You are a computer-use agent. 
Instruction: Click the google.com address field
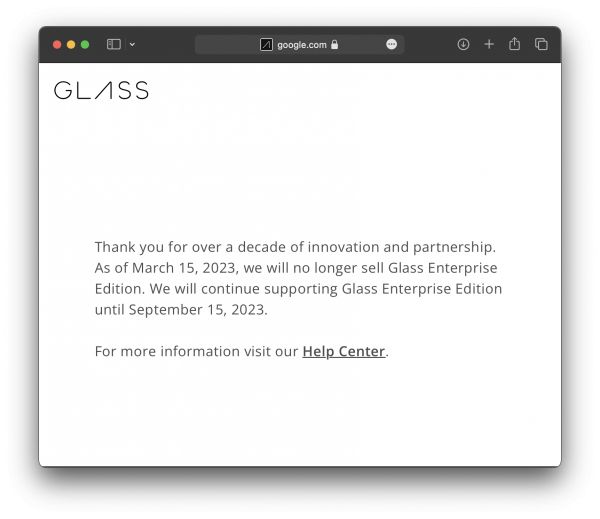pyautogui.click(x=301, y=44)
